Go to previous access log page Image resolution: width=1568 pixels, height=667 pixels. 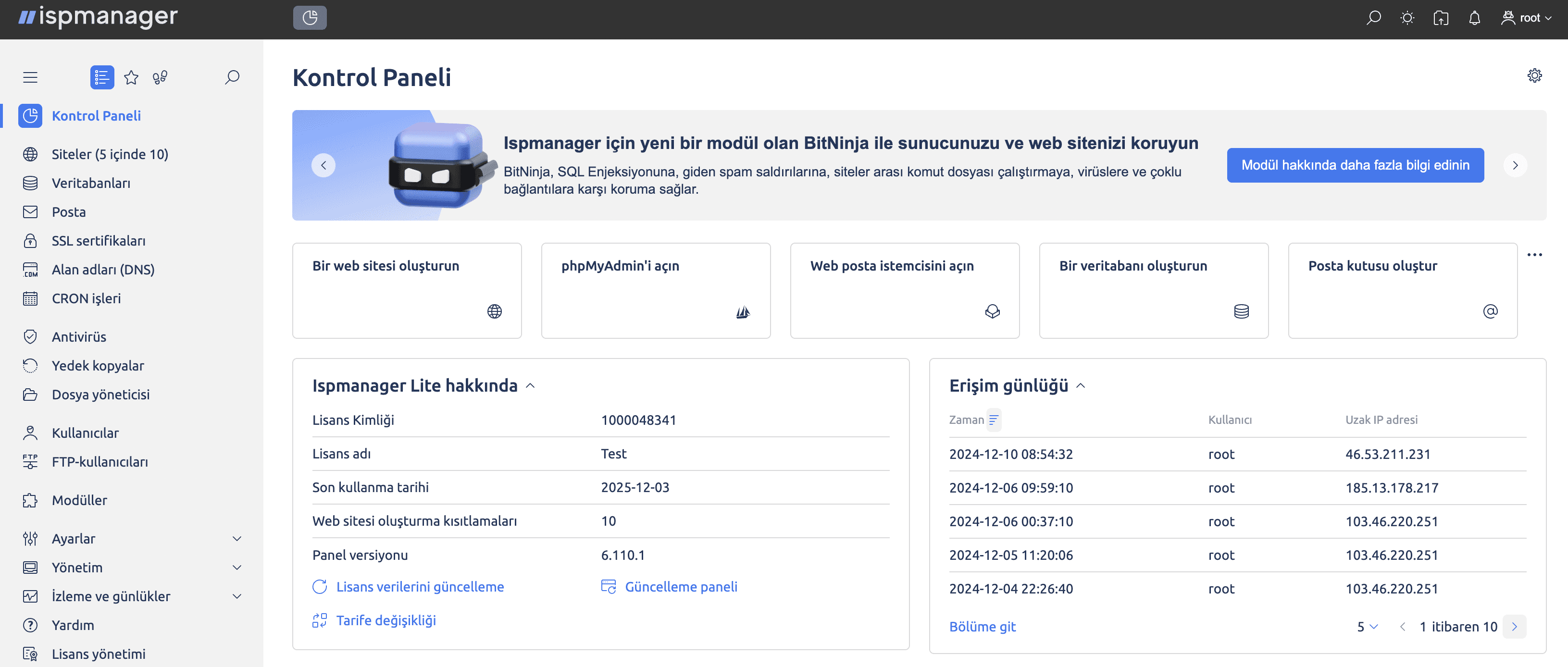tap(1403, 627)
